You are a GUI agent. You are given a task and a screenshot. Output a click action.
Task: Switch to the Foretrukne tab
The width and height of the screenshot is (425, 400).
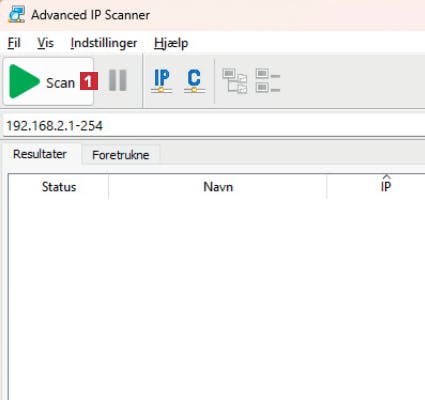point(120,155)
